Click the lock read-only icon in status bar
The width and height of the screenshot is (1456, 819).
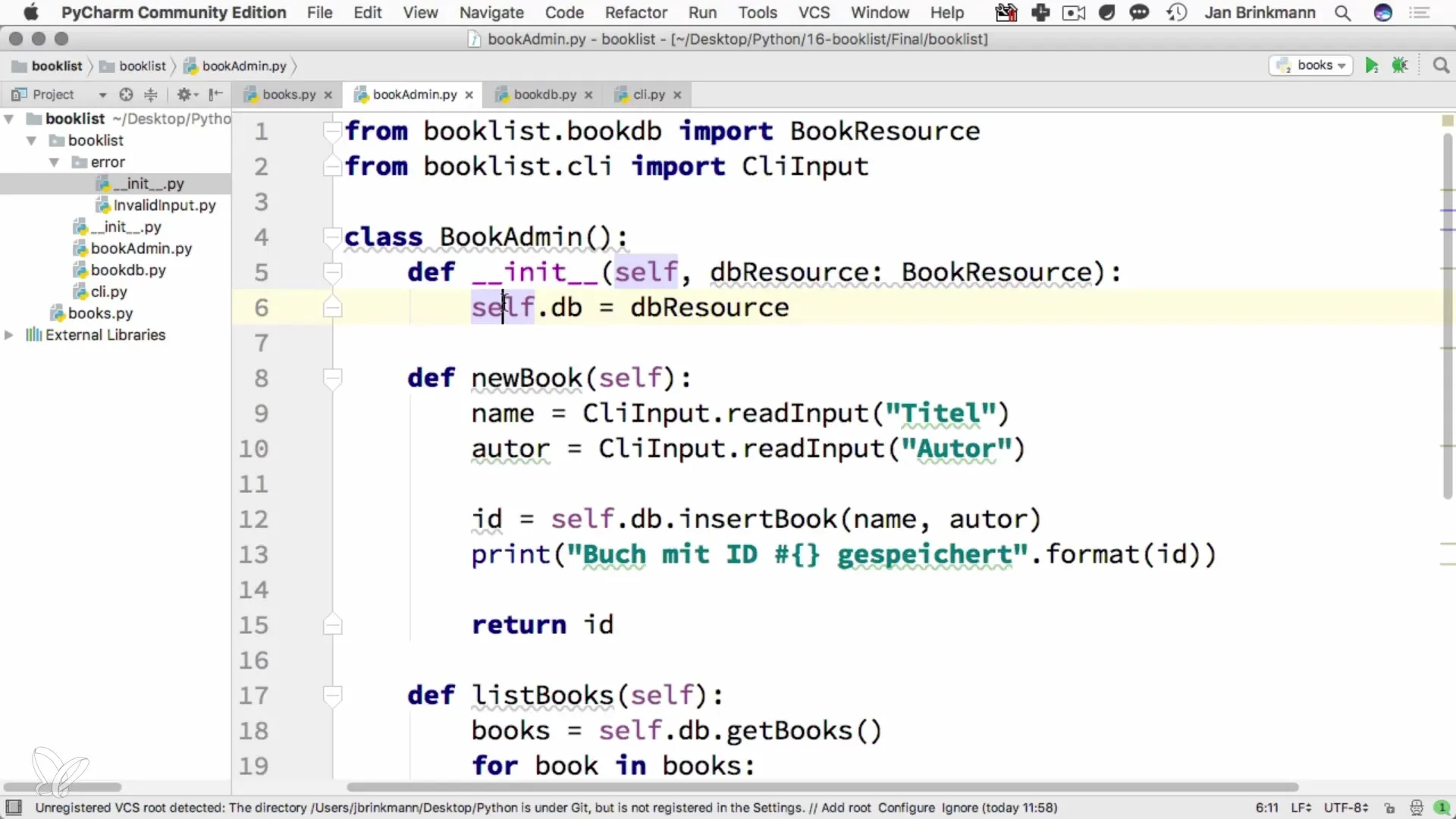point(1389,808)
